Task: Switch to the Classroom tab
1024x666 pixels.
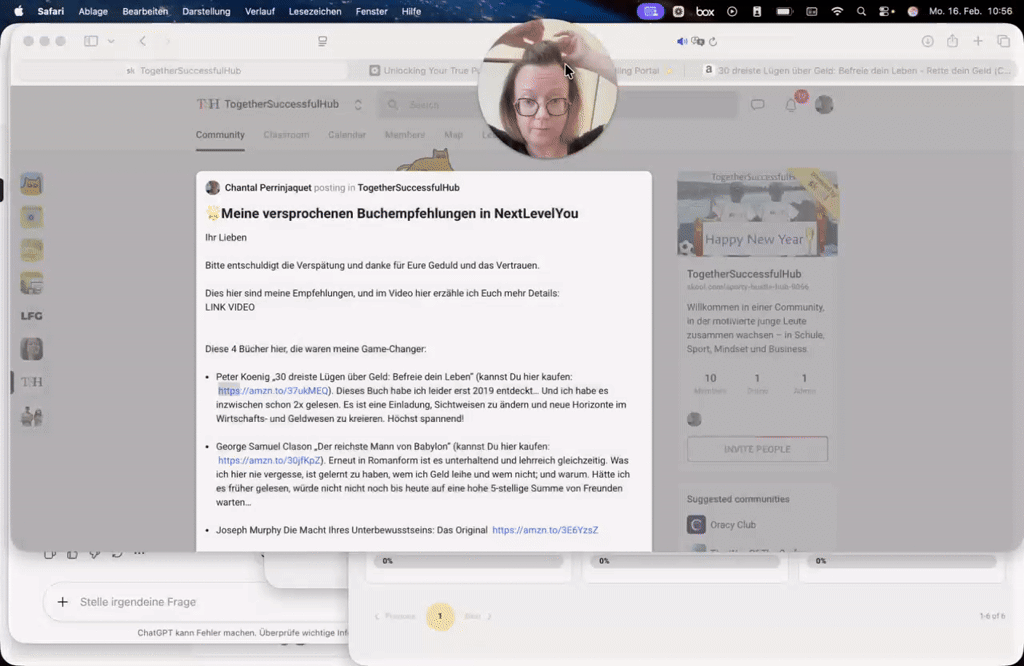Action: pyautogui.click(x=284, y=134)
